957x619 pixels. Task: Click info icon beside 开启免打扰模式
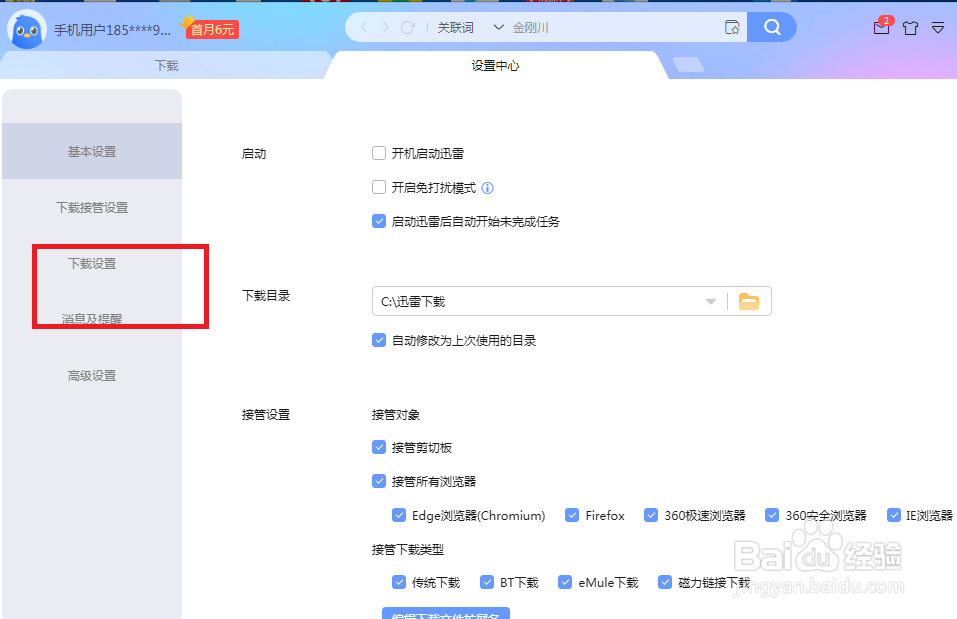tap(488, 188)
